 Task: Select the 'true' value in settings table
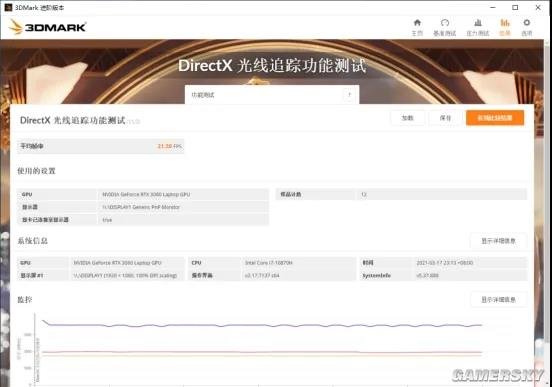point(107,220)
